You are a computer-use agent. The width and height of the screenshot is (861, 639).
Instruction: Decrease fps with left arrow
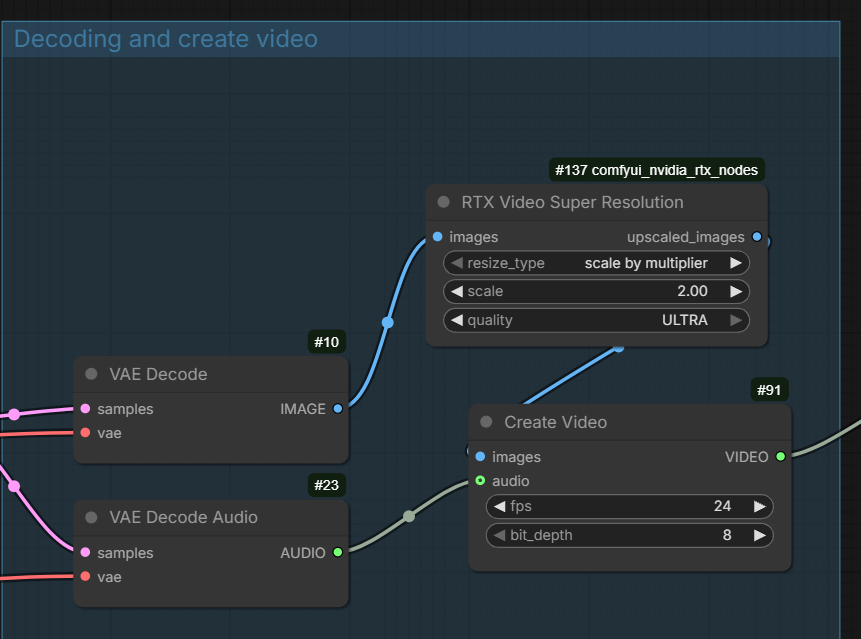(x=500, y=506)
